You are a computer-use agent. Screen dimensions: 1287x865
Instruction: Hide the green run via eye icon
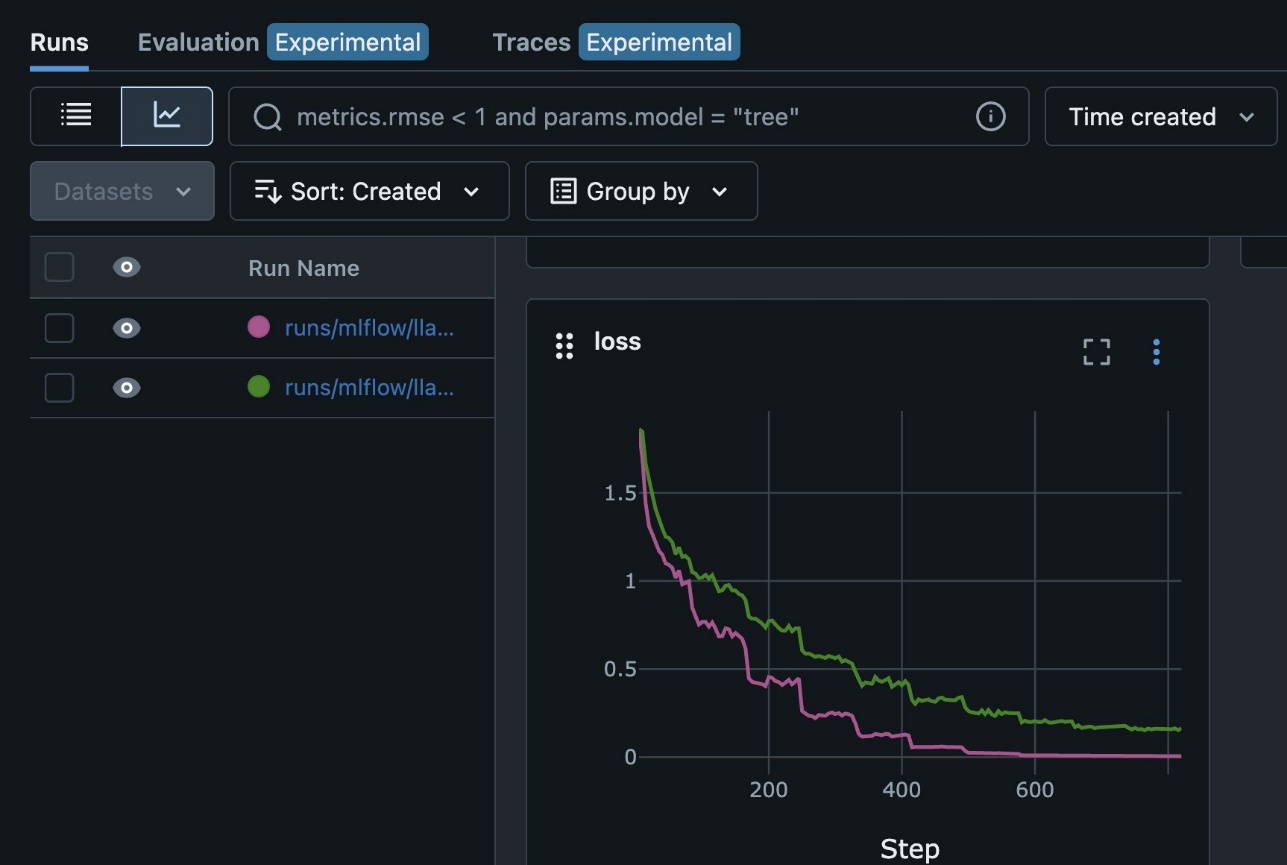127,387
